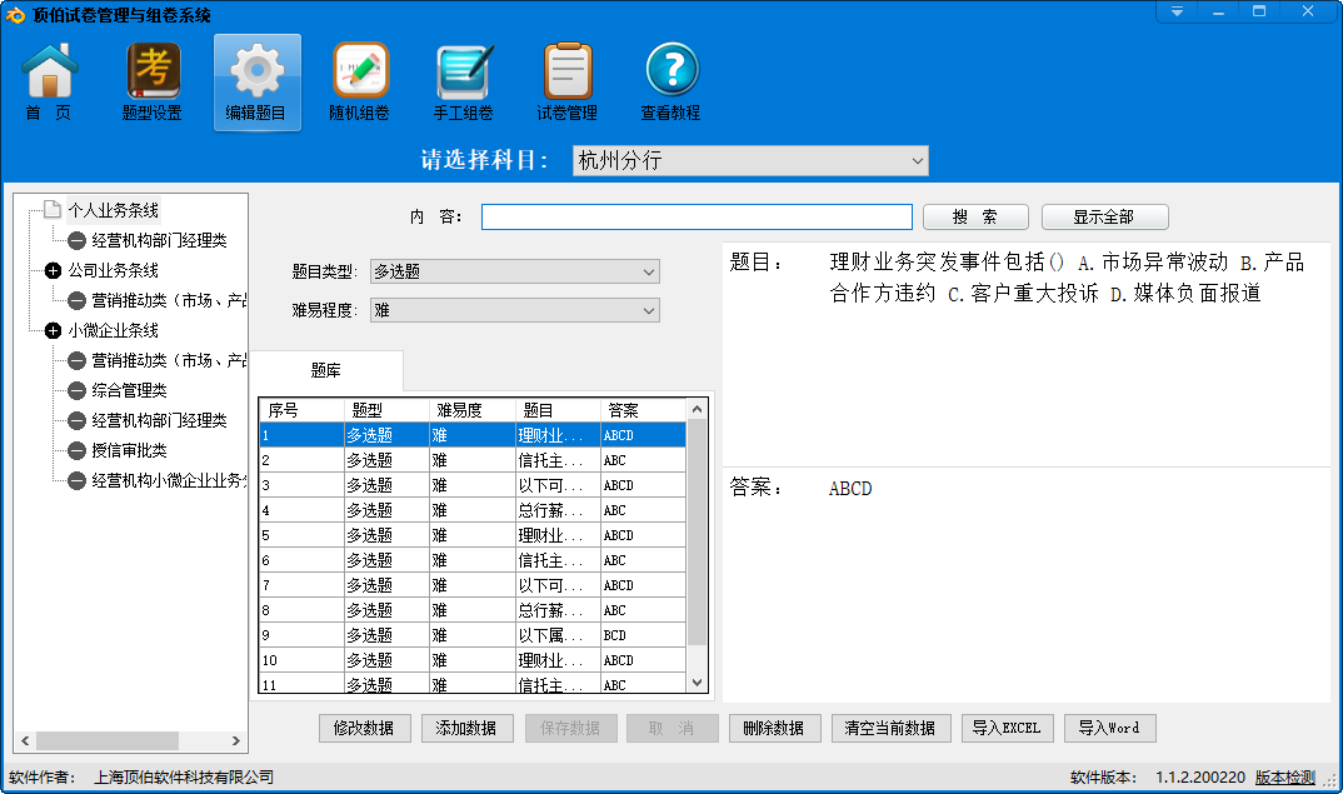Click table scrollbar down arrow
This screenshot has width=1343, height=794.
pos(697,682)
